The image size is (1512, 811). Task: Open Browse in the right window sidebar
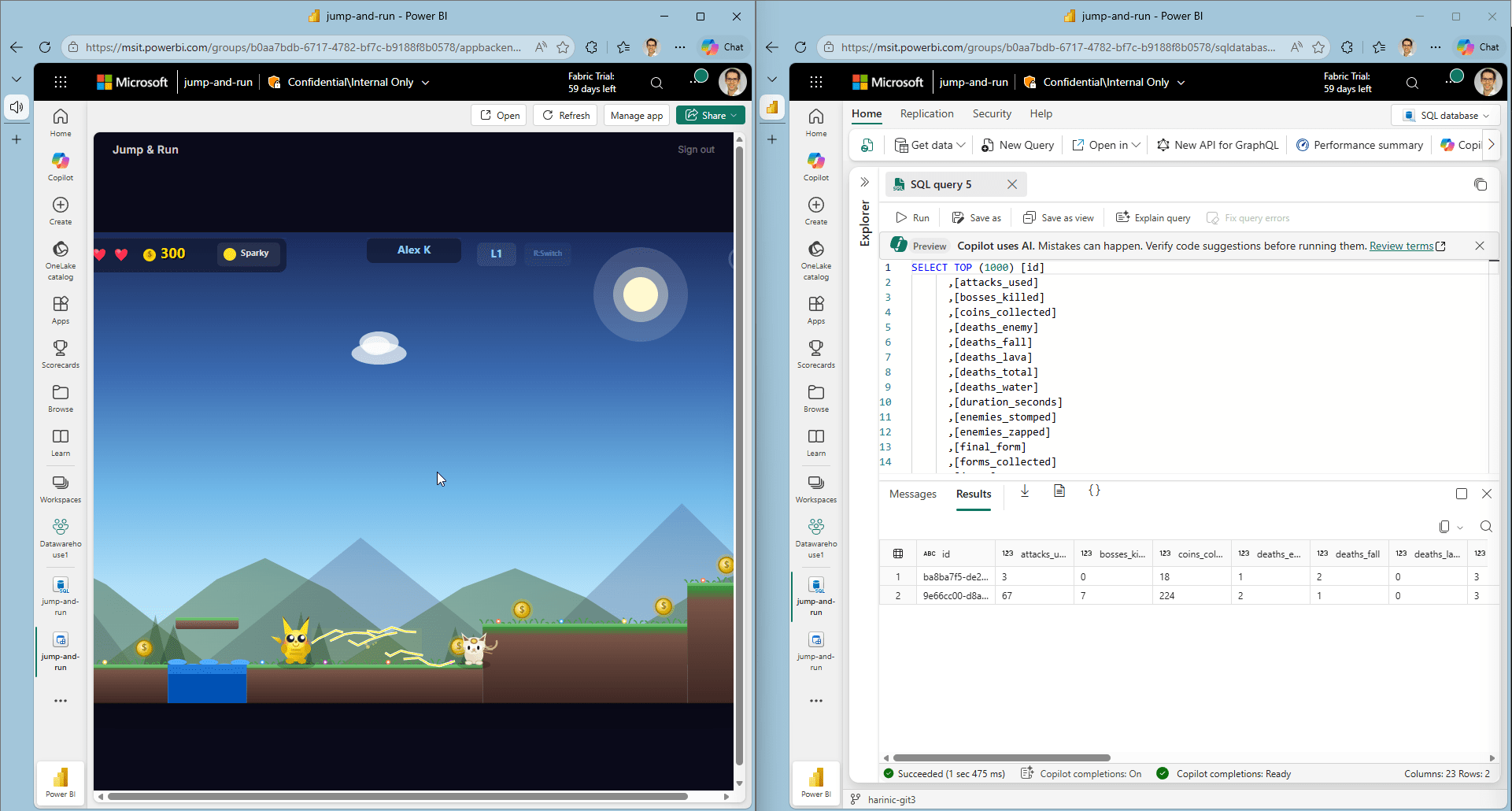[816, 398]
